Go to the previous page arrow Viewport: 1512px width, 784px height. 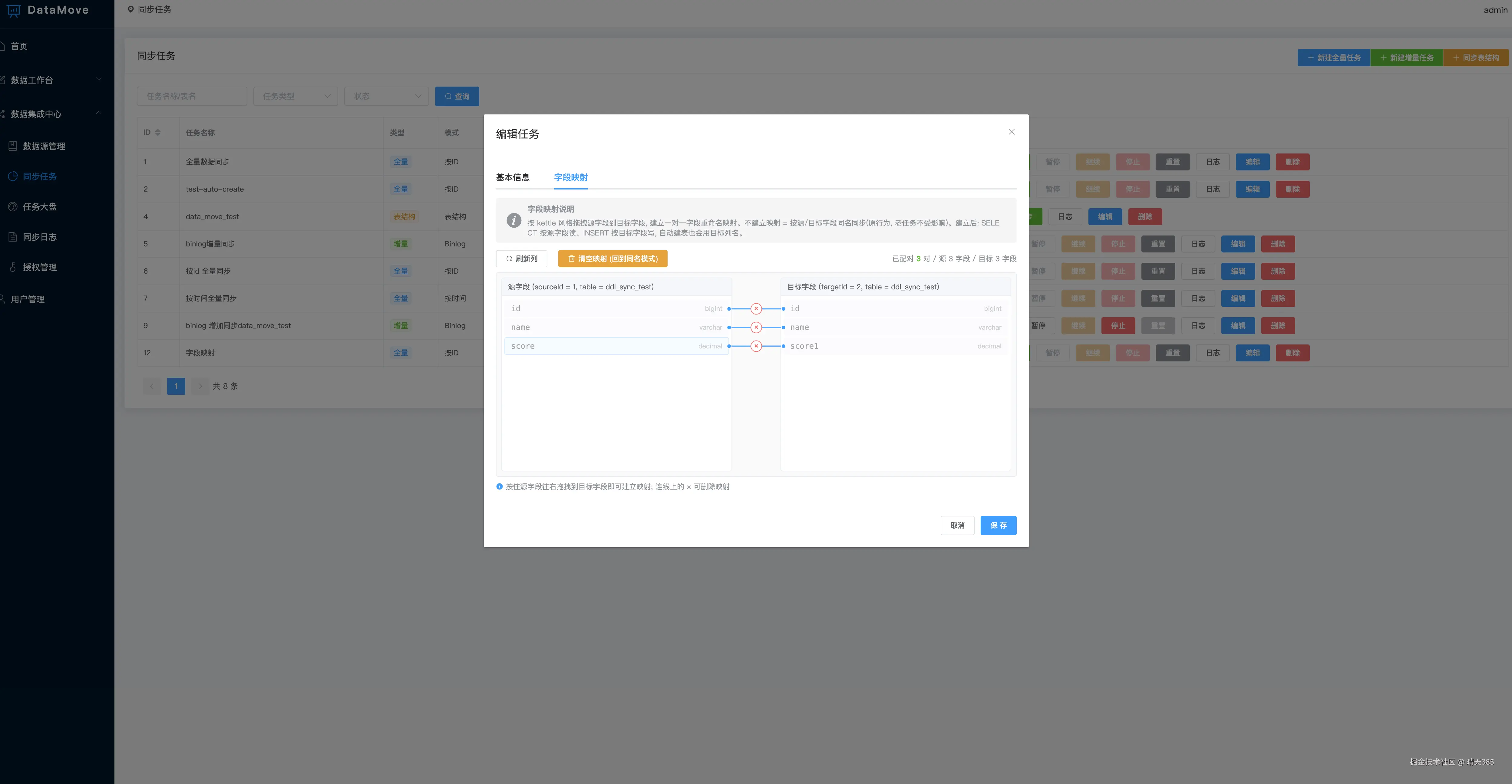(x=151, y=386)
